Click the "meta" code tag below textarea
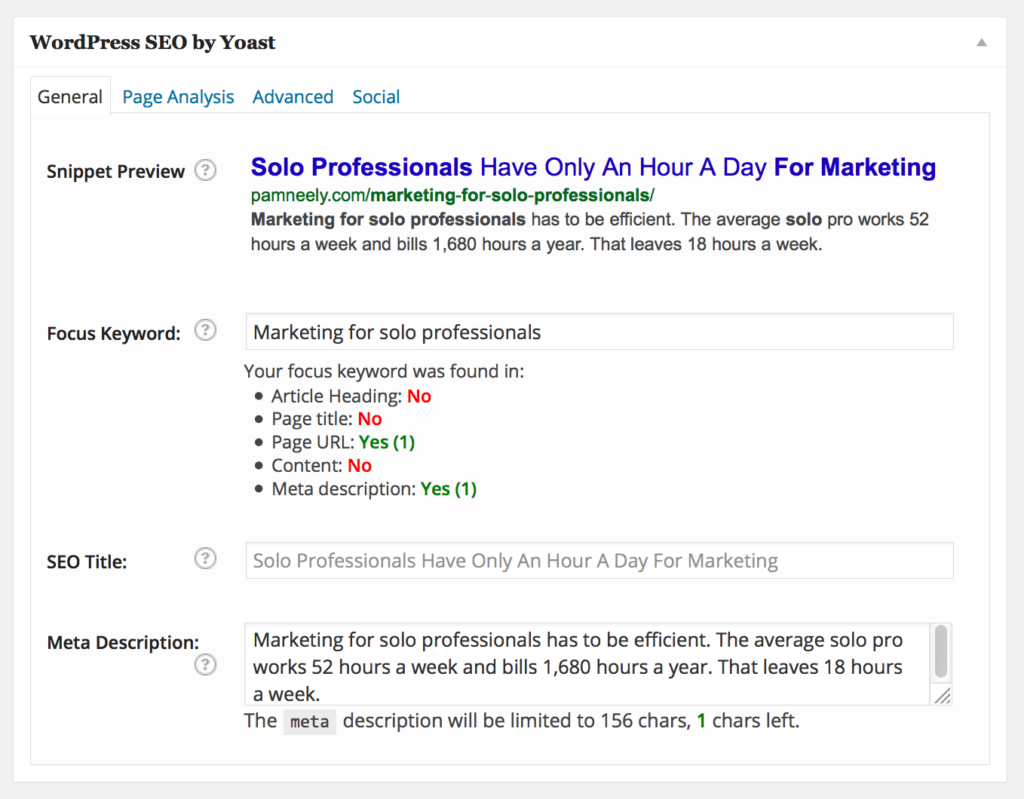1024x799 pixels. pos(310,721)
